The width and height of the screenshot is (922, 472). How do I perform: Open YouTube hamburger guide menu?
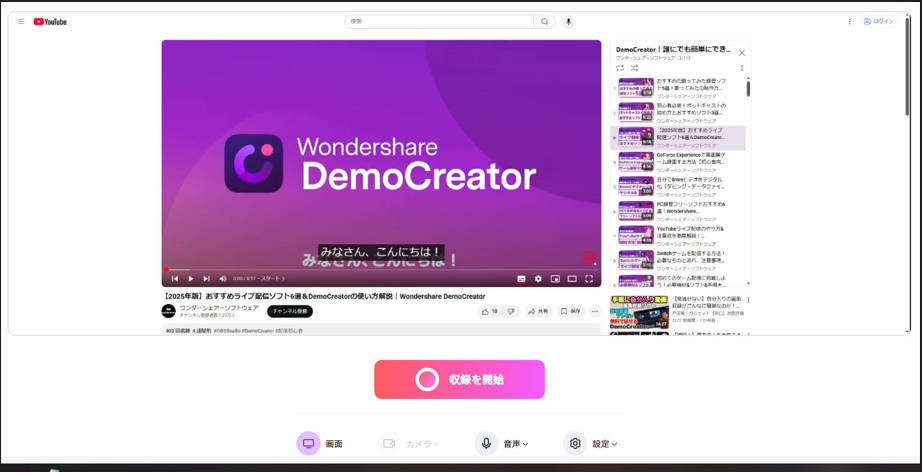pyautogui.click(x=21, y=22)
